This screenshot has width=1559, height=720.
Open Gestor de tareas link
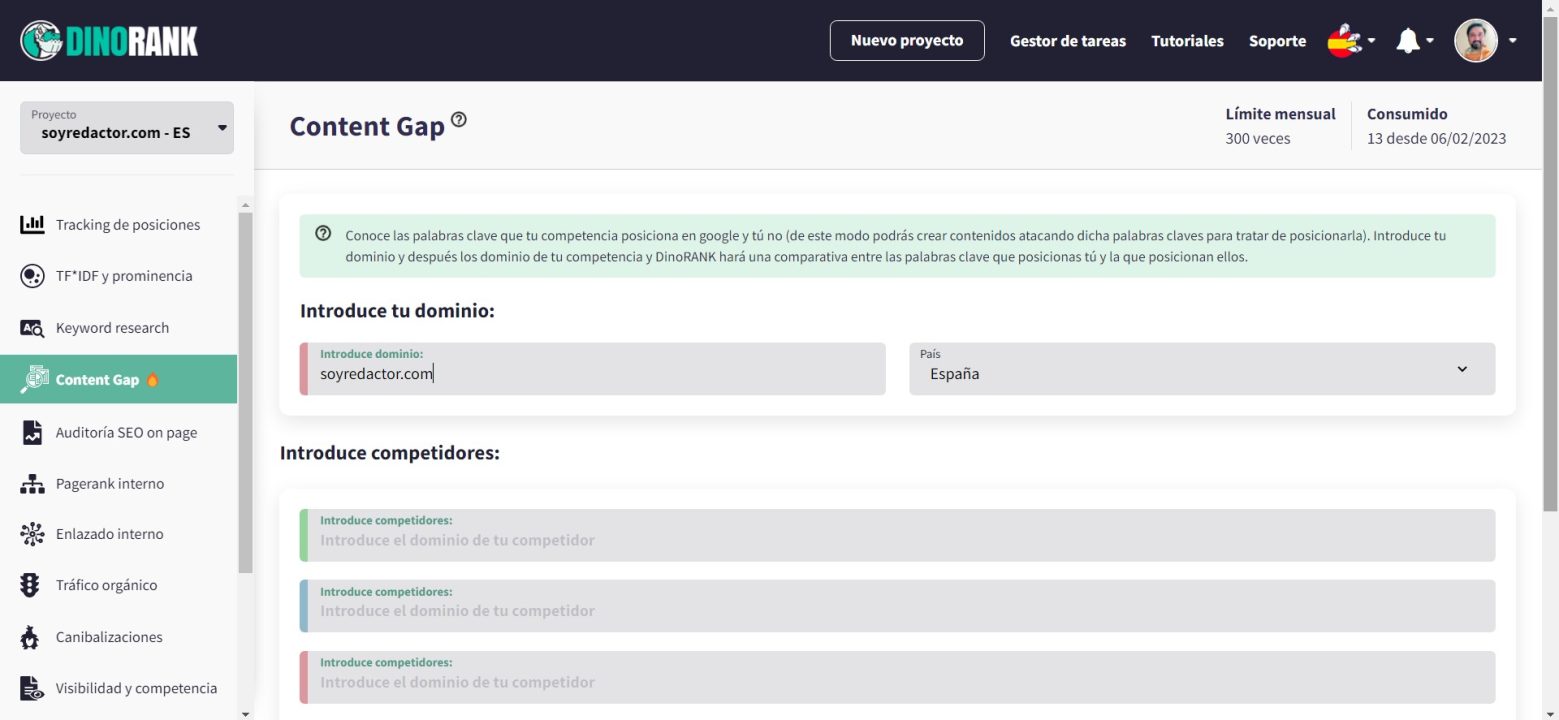tap(1068, 41)
